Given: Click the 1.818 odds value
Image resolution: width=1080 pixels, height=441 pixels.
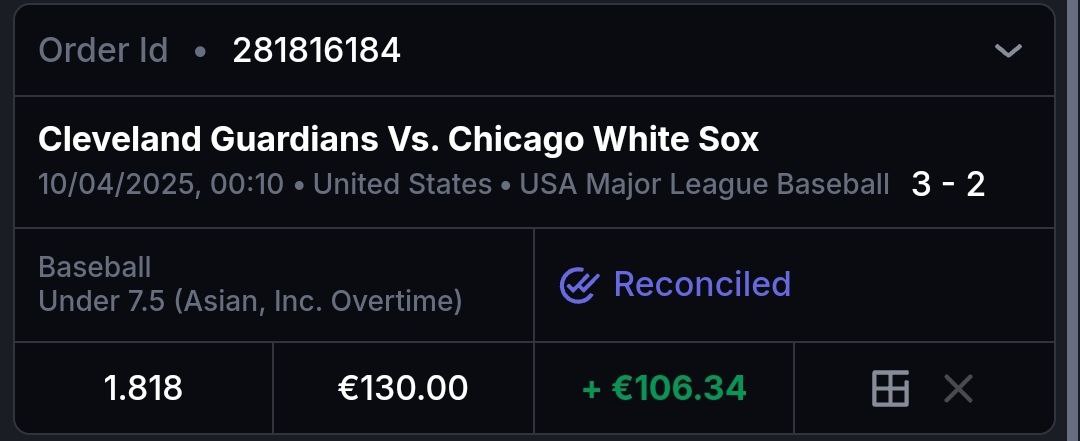Looking at the screenshot, I should point(143,388).
